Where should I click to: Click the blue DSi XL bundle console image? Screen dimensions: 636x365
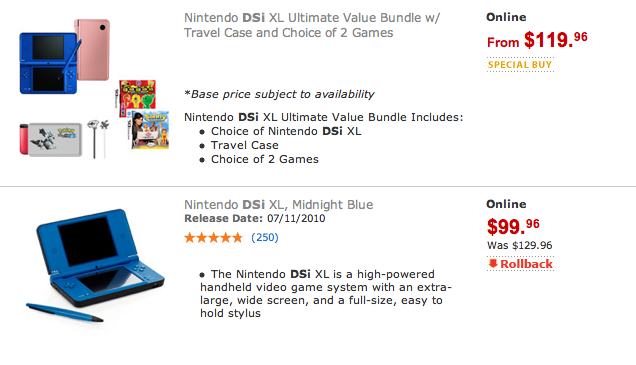[49, 63]
